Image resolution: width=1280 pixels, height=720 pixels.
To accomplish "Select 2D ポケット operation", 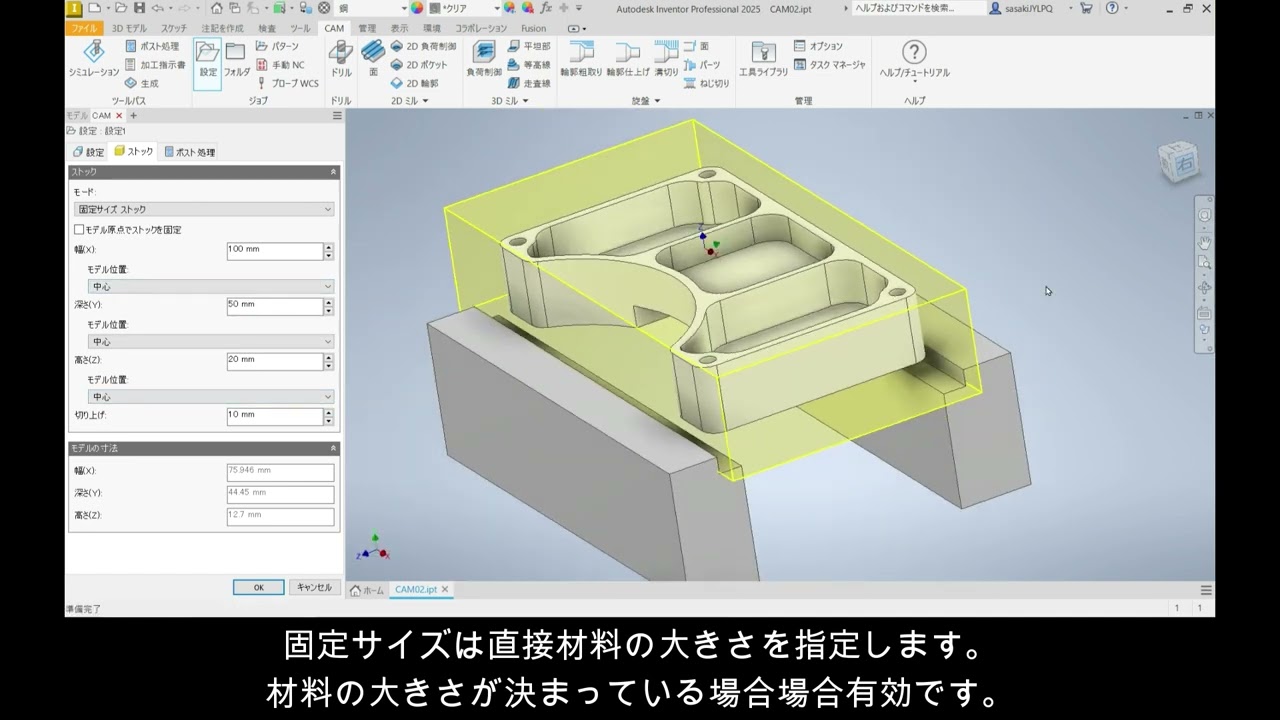I will (x=419, y=65).
